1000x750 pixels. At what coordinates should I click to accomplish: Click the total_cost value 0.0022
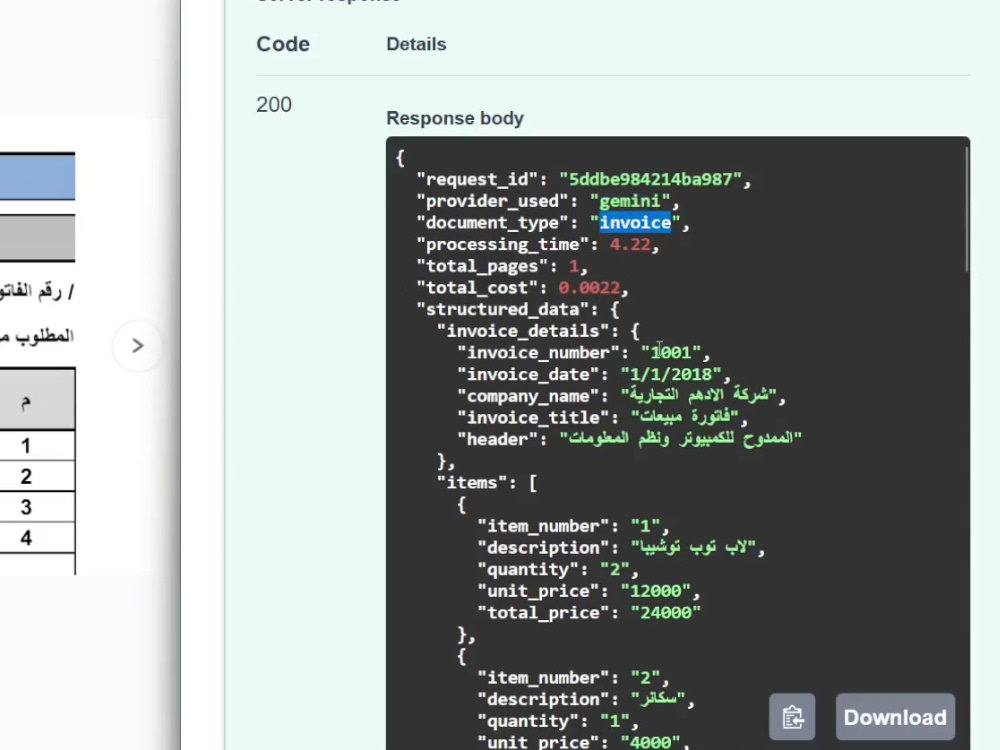(589, 288)
